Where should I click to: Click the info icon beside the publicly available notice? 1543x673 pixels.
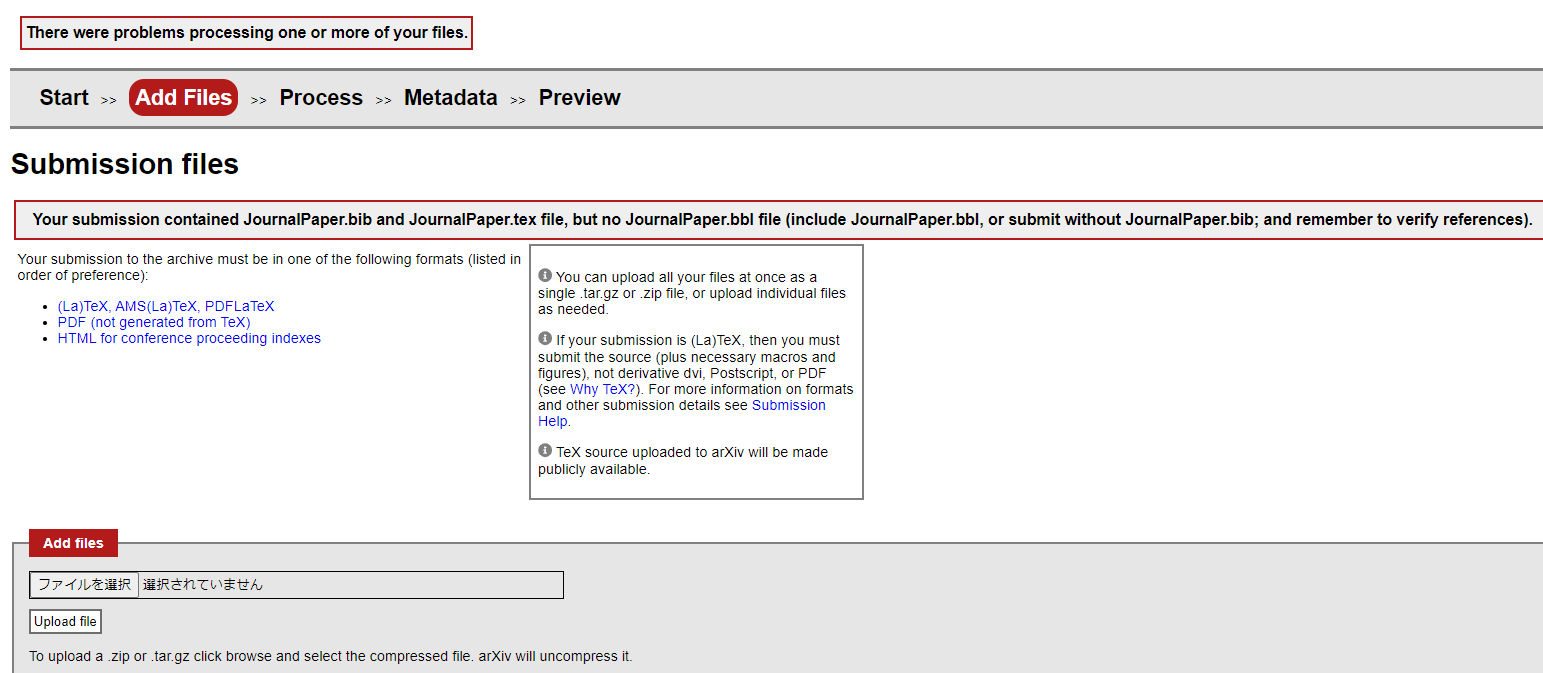[x=545, y=451]
